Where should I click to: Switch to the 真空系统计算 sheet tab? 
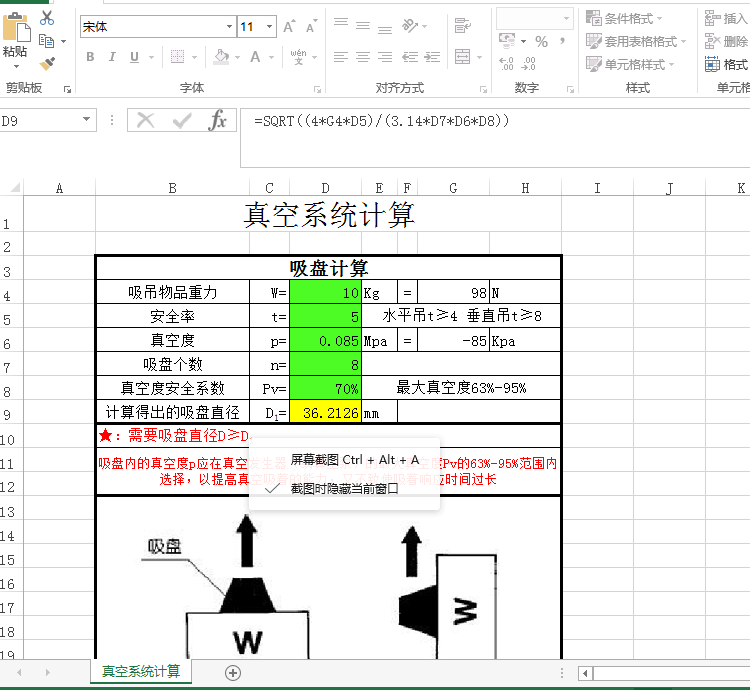141,672
